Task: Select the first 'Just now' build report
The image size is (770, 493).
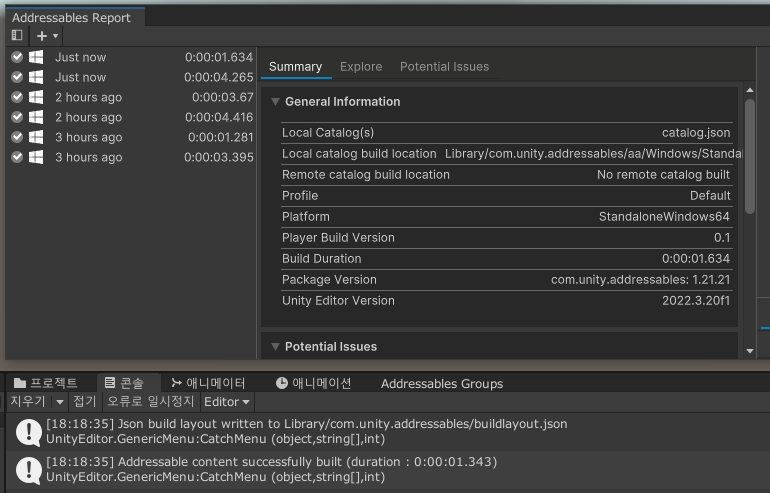Action: [132, 57]
